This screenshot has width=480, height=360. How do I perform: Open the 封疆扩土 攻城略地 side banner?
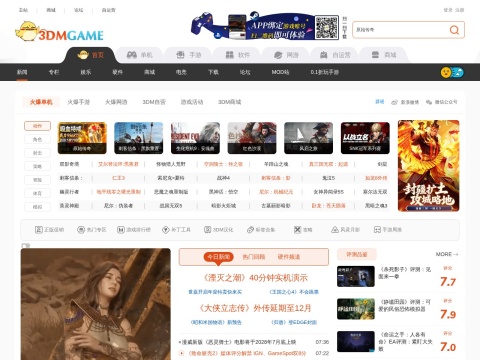(429, 166)
